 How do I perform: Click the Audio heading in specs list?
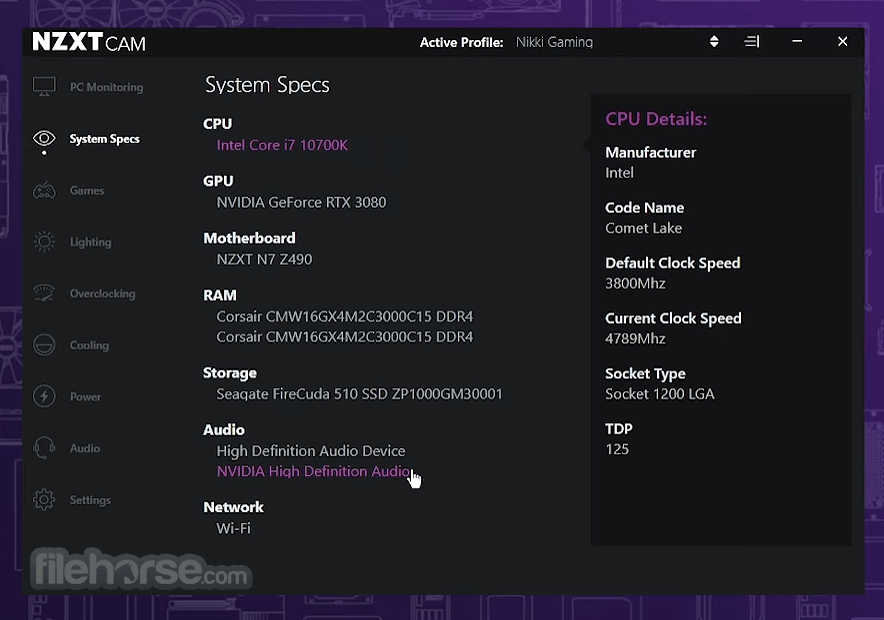[224, 430]
